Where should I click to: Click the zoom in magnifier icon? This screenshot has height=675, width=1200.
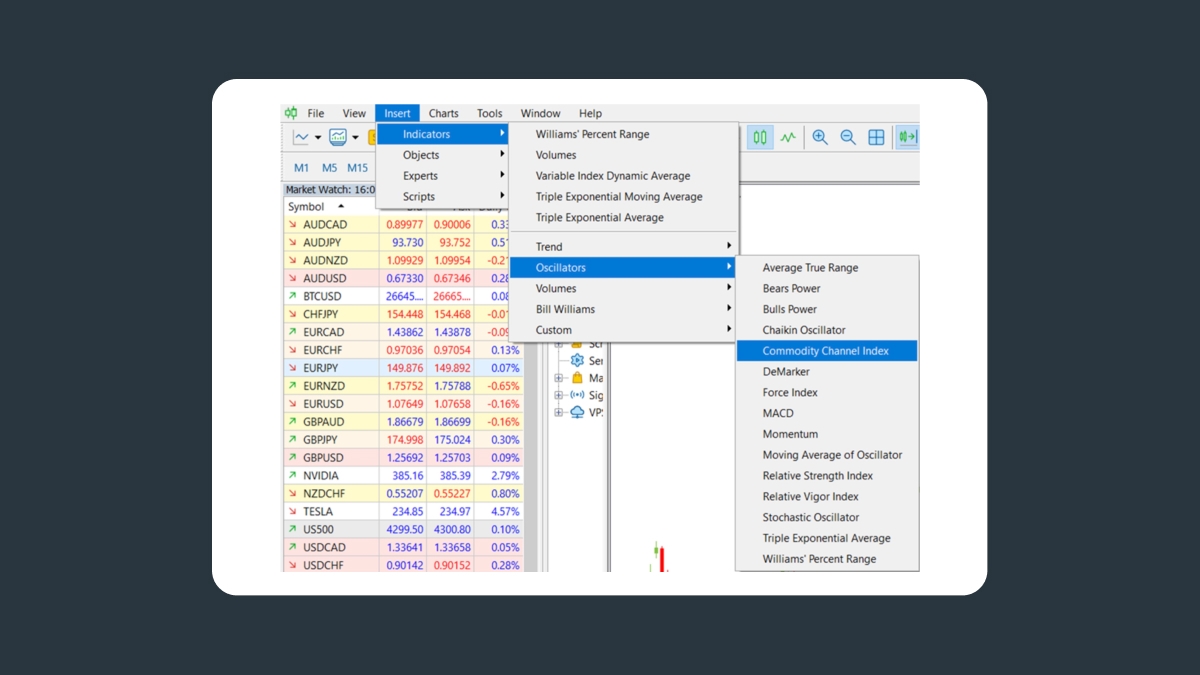click(820, 138)
